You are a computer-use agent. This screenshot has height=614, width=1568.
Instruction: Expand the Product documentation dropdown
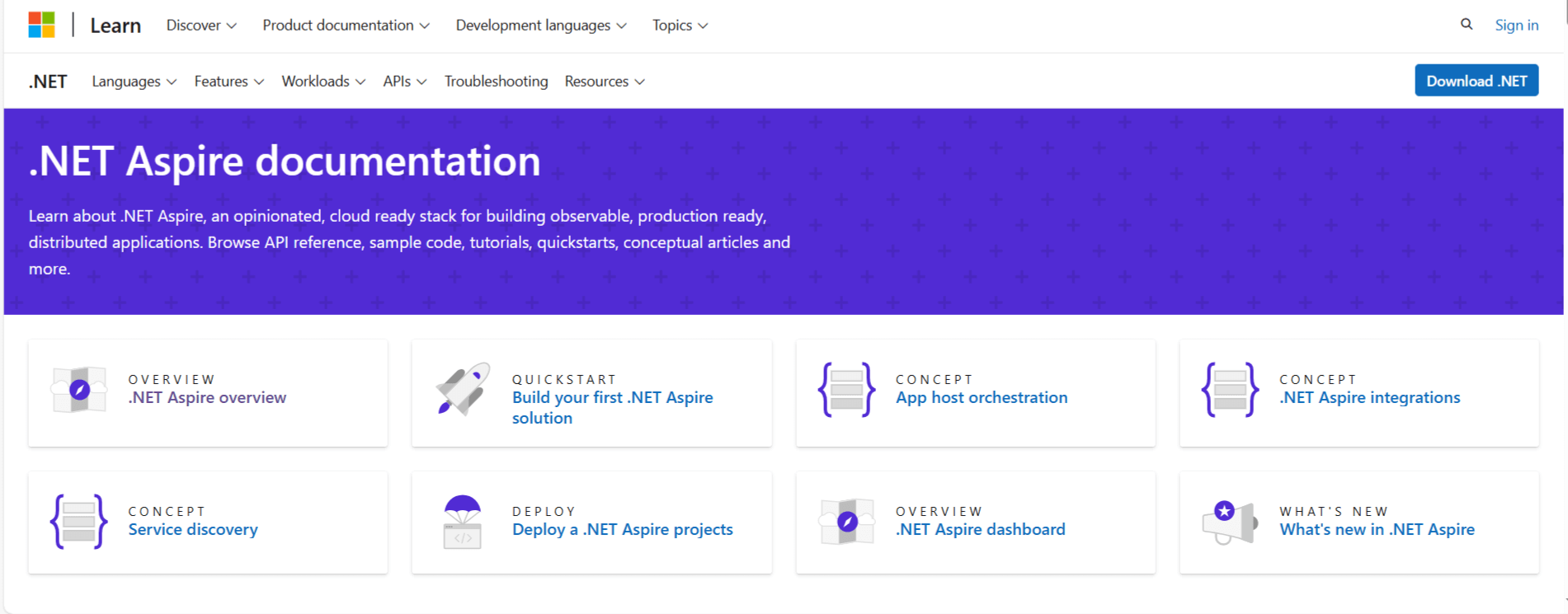pyautogui.click(x=346, y=26)
